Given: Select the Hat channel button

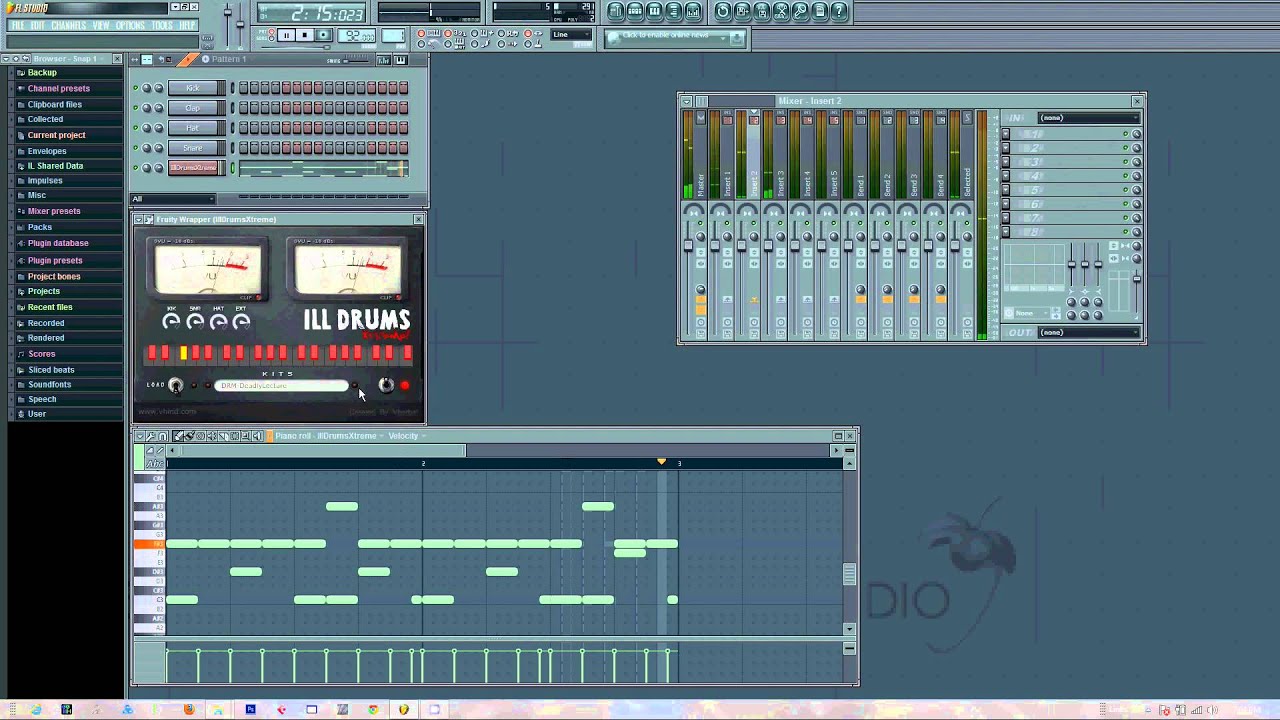Looking at the screenshot, I should [x=193, y=128].
